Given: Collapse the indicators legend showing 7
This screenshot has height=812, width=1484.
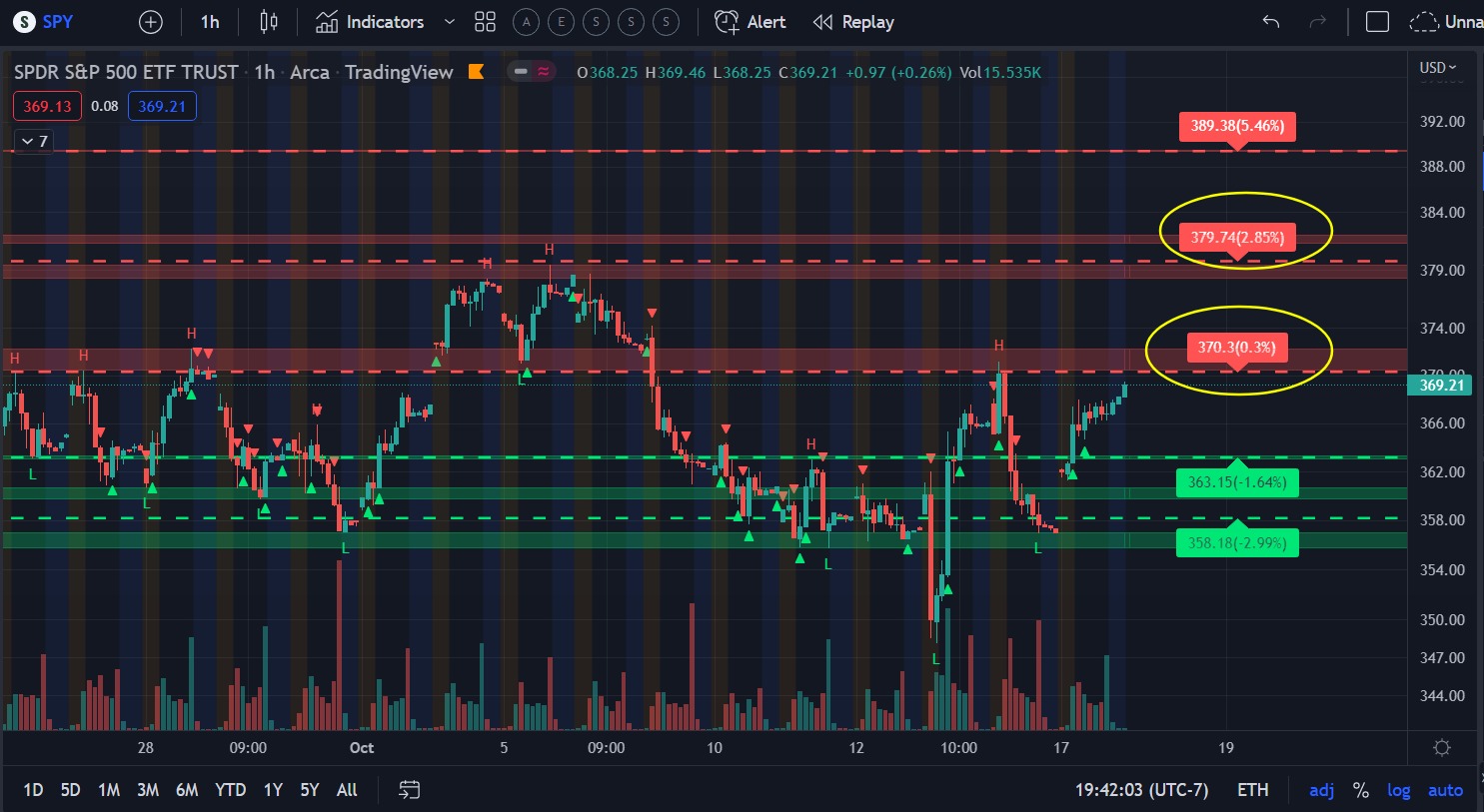Looking at the screenshot, I should tap(33, 141).
